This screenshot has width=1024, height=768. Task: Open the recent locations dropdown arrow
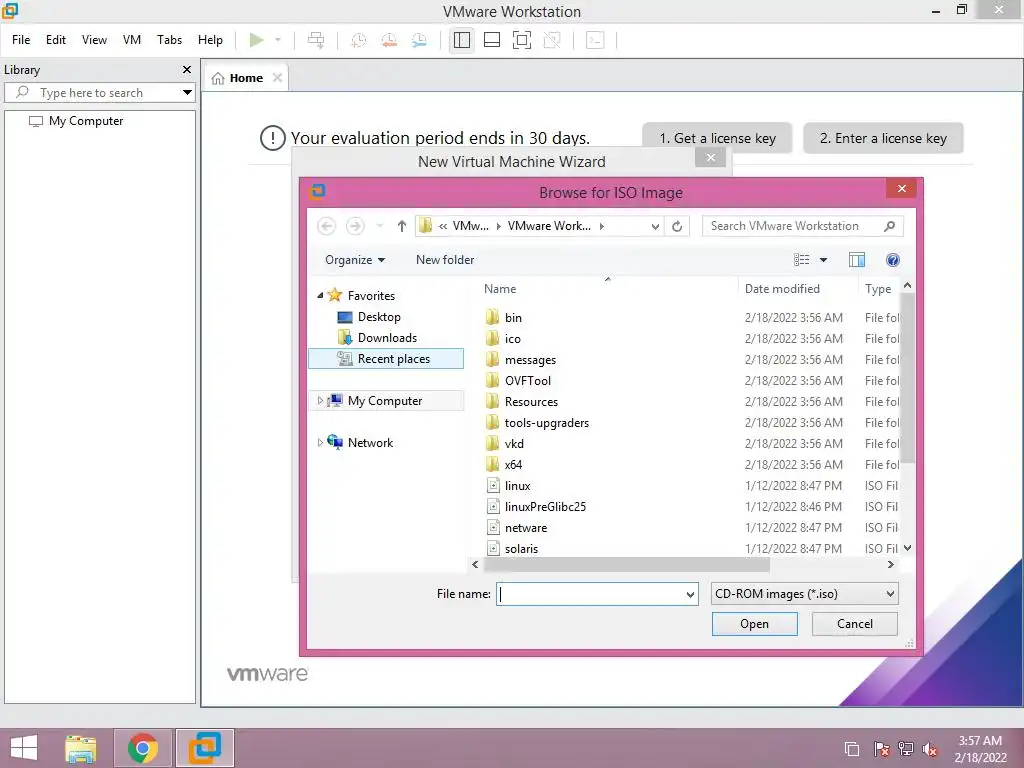[x=379, y=226]
